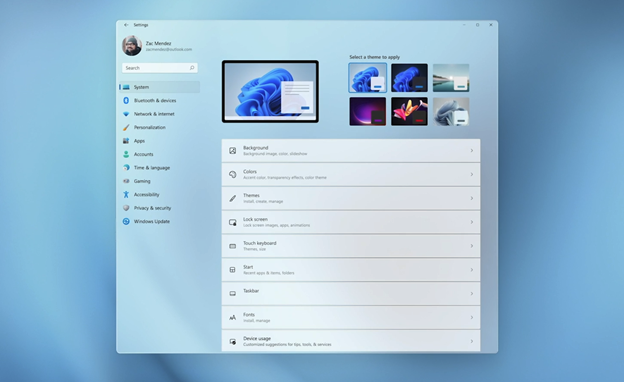Click the Colors palette icon

233,175
